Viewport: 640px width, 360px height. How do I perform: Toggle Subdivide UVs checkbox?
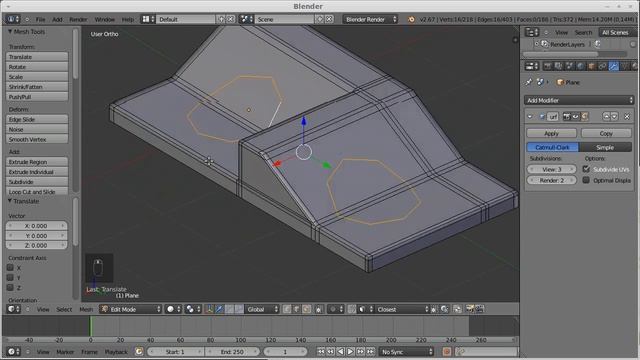586,169
